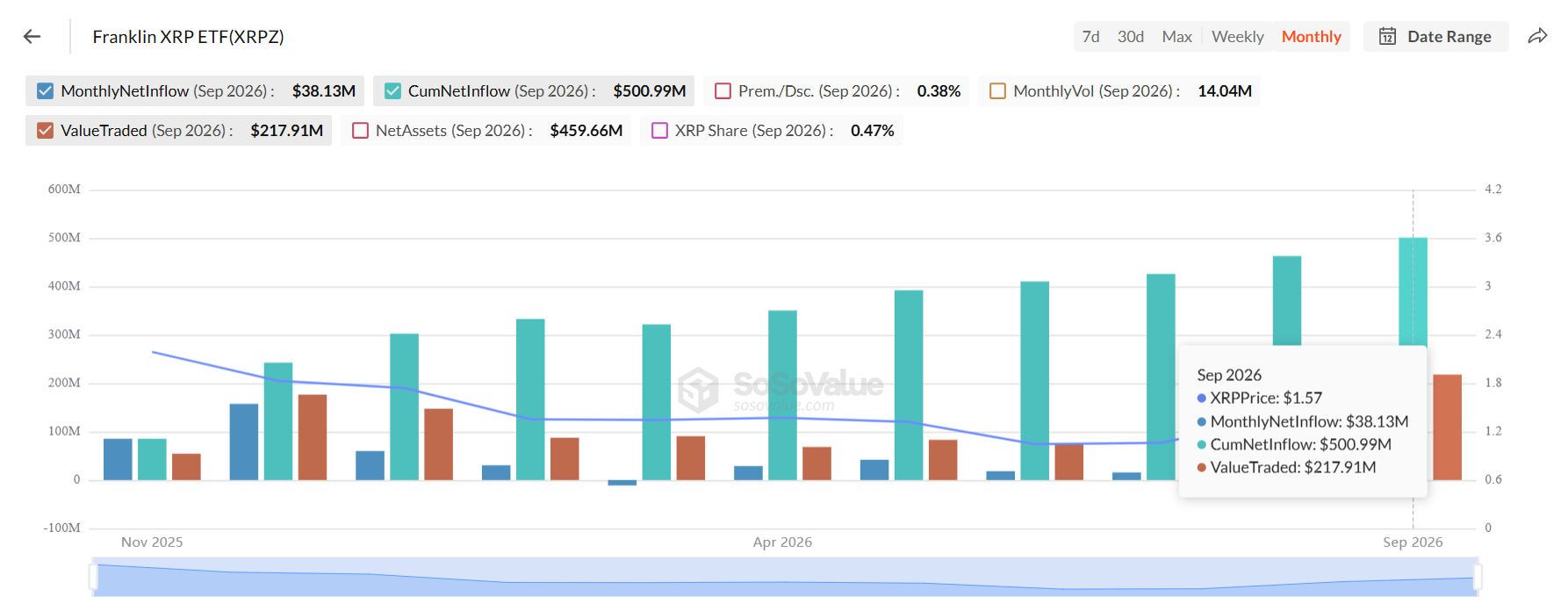Click the Sep 2026 ValueTraded bar
Screen dimensions: 1568x604
(x=1447, y=427)
